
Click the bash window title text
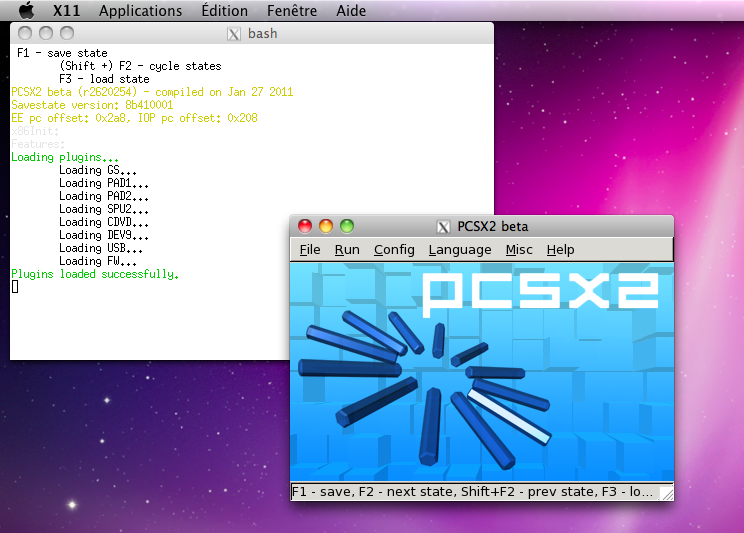262,34
